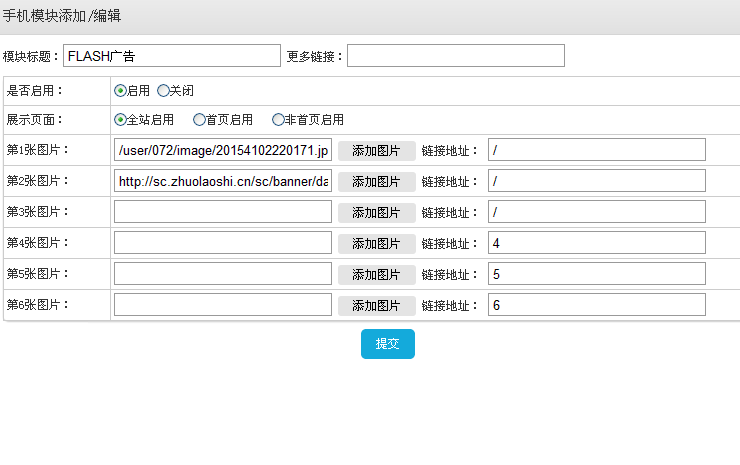Choose 全站启用 display option
Screen dimensions: 740x465
(121, 120)
